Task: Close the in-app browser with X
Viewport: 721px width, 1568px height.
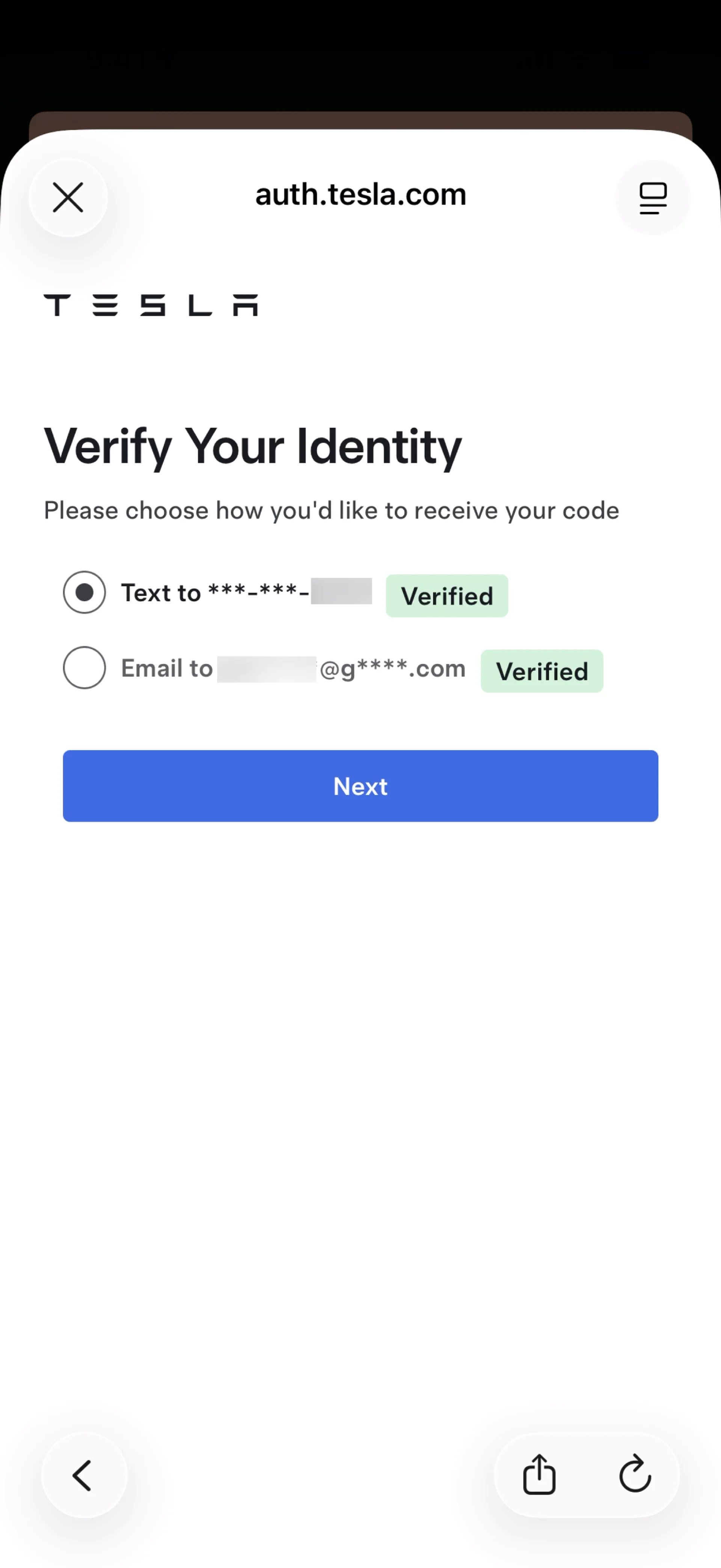Action: 68,198
